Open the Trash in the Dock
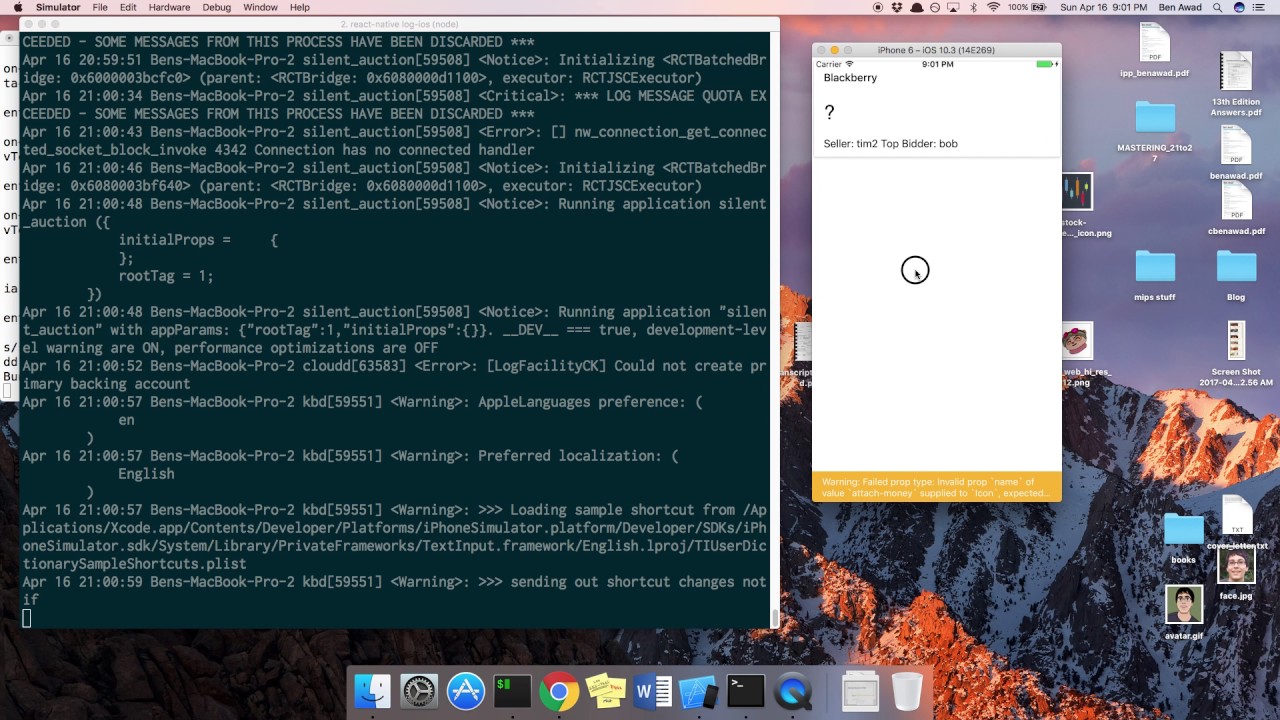1280x720 pixels. [907, 691]
